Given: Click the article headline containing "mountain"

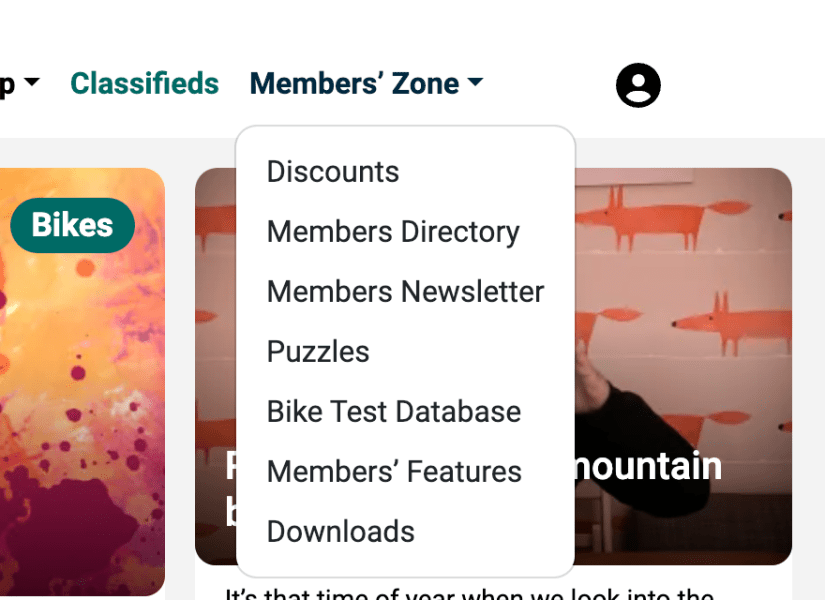Looking at the screenshot, I should (650, 467).
